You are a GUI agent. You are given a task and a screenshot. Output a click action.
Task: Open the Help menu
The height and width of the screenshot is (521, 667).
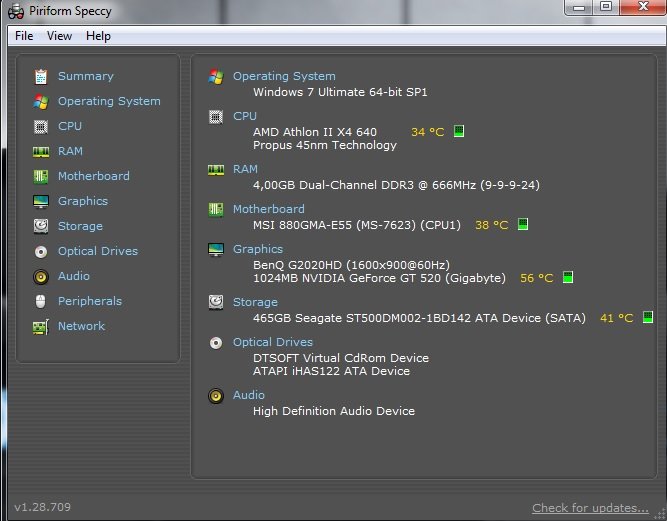pos(98,36)
